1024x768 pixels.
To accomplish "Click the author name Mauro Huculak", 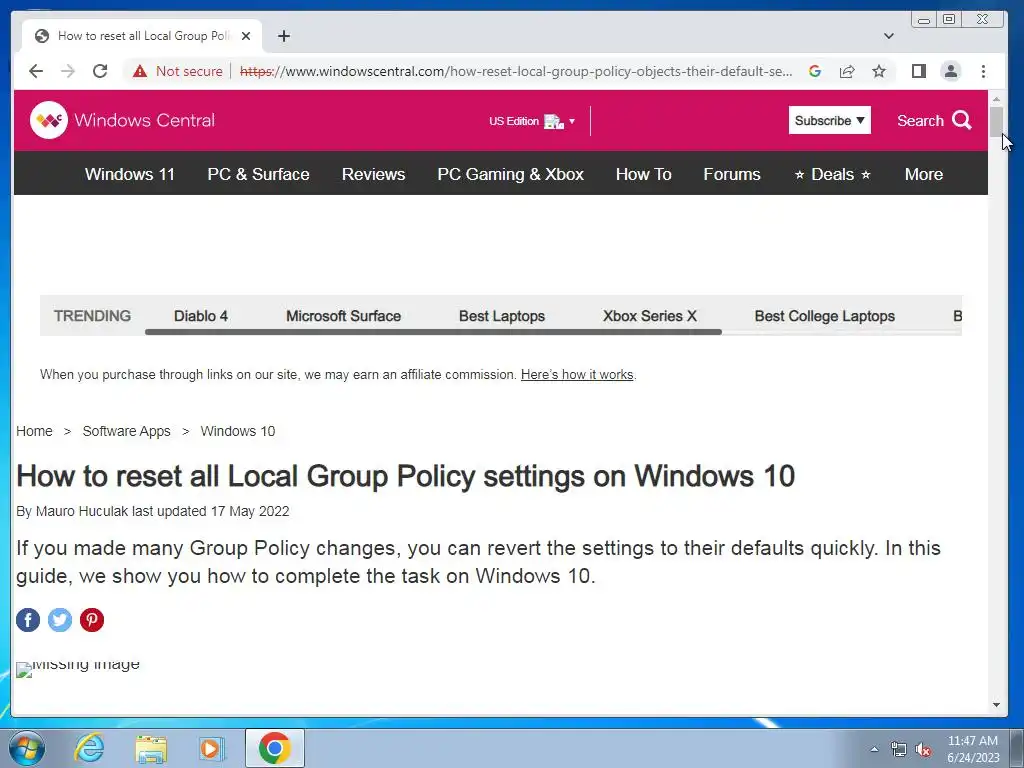I will point(82,511).
